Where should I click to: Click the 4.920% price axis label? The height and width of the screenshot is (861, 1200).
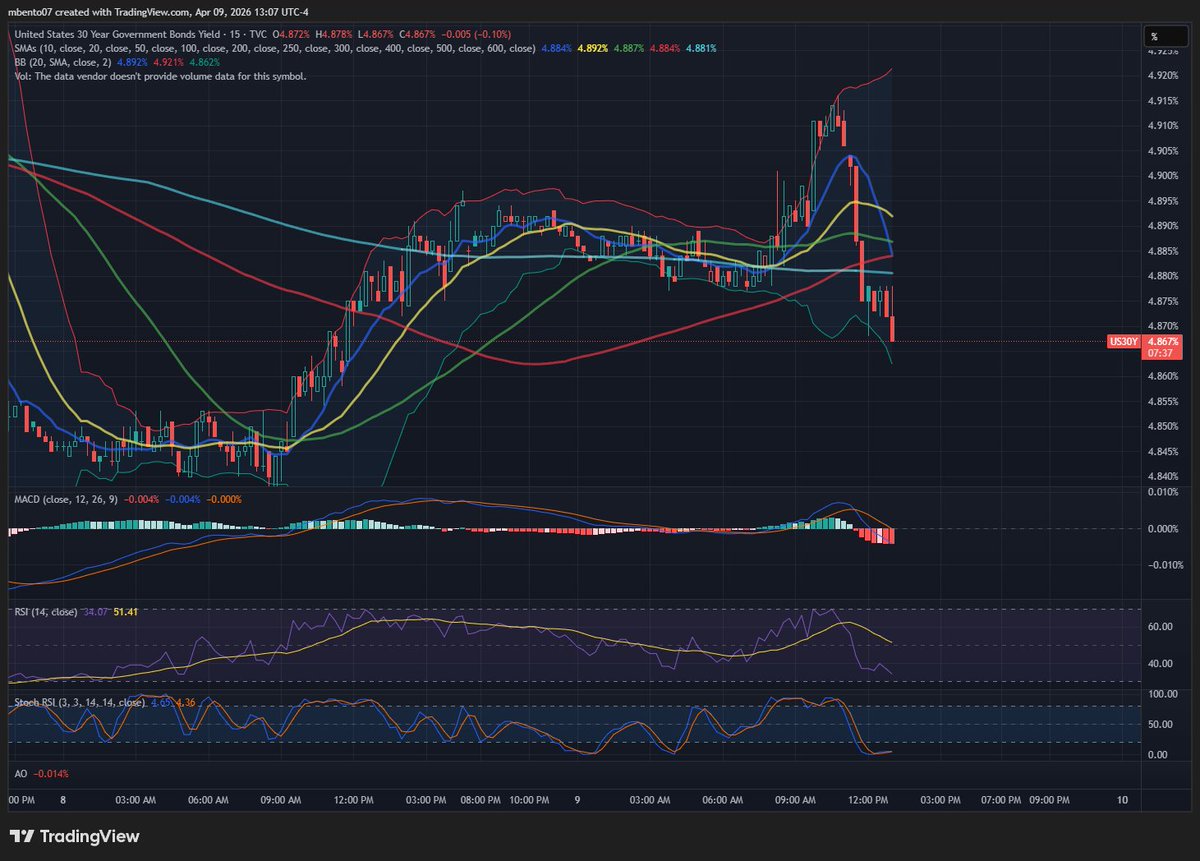click(1163, 76)
